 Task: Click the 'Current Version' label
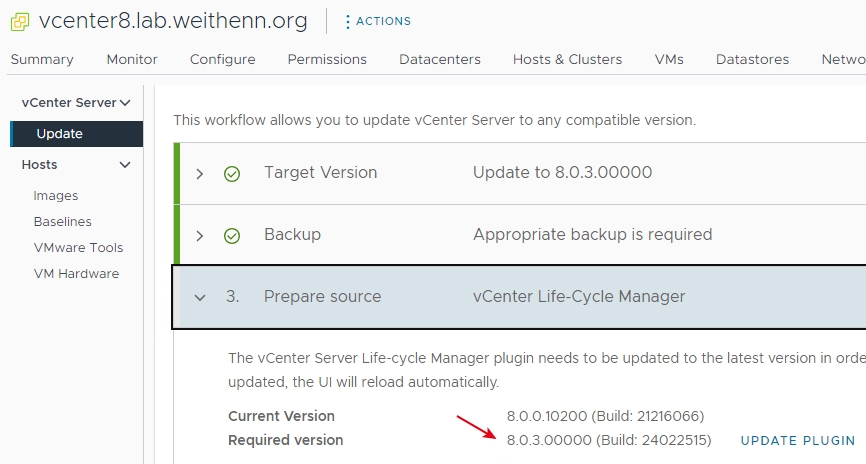281,416
